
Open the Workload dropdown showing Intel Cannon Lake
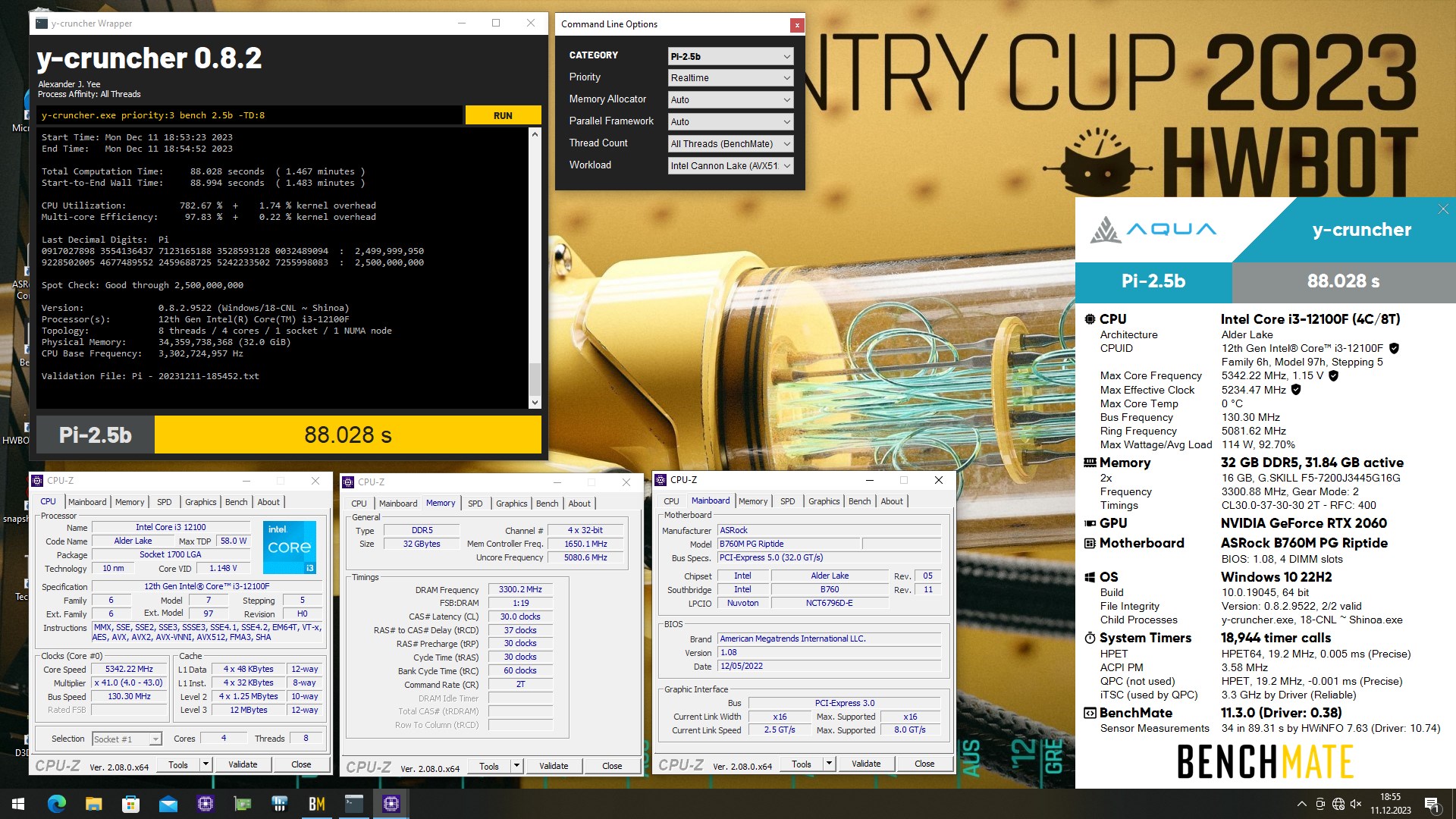(731, 166)
